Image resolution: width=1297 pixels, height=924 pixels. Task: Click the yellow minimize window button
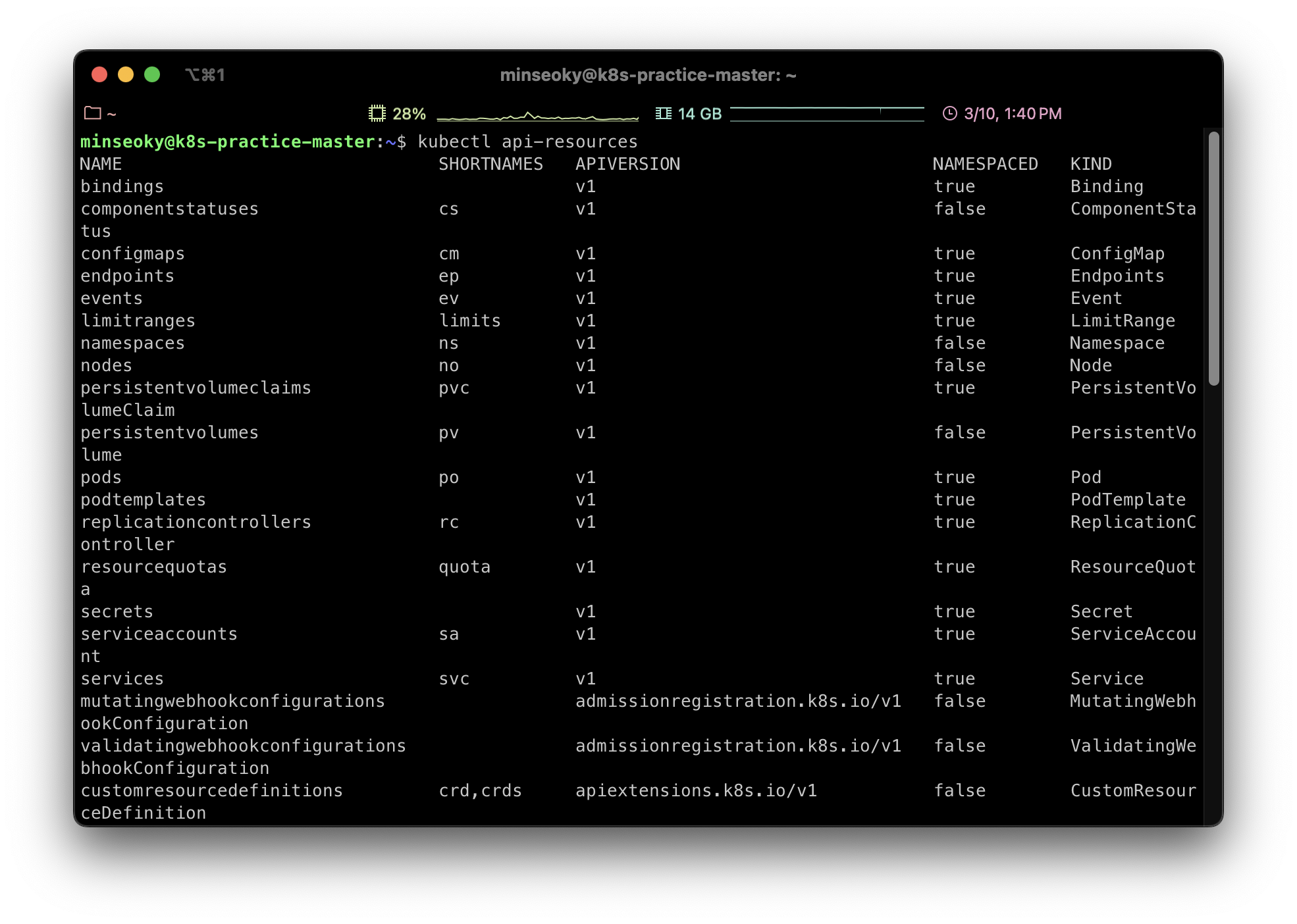126,74
